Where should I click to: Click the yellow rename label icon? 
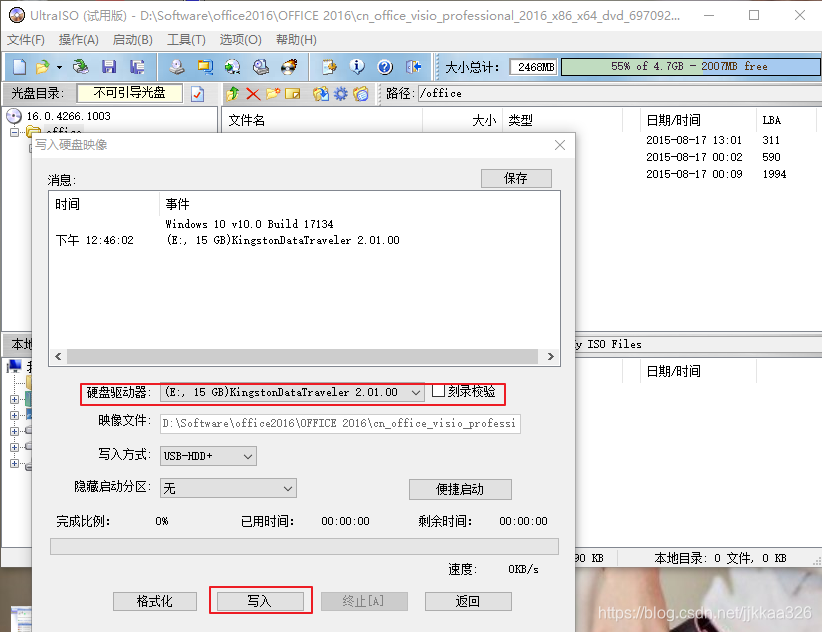point(293,94)
